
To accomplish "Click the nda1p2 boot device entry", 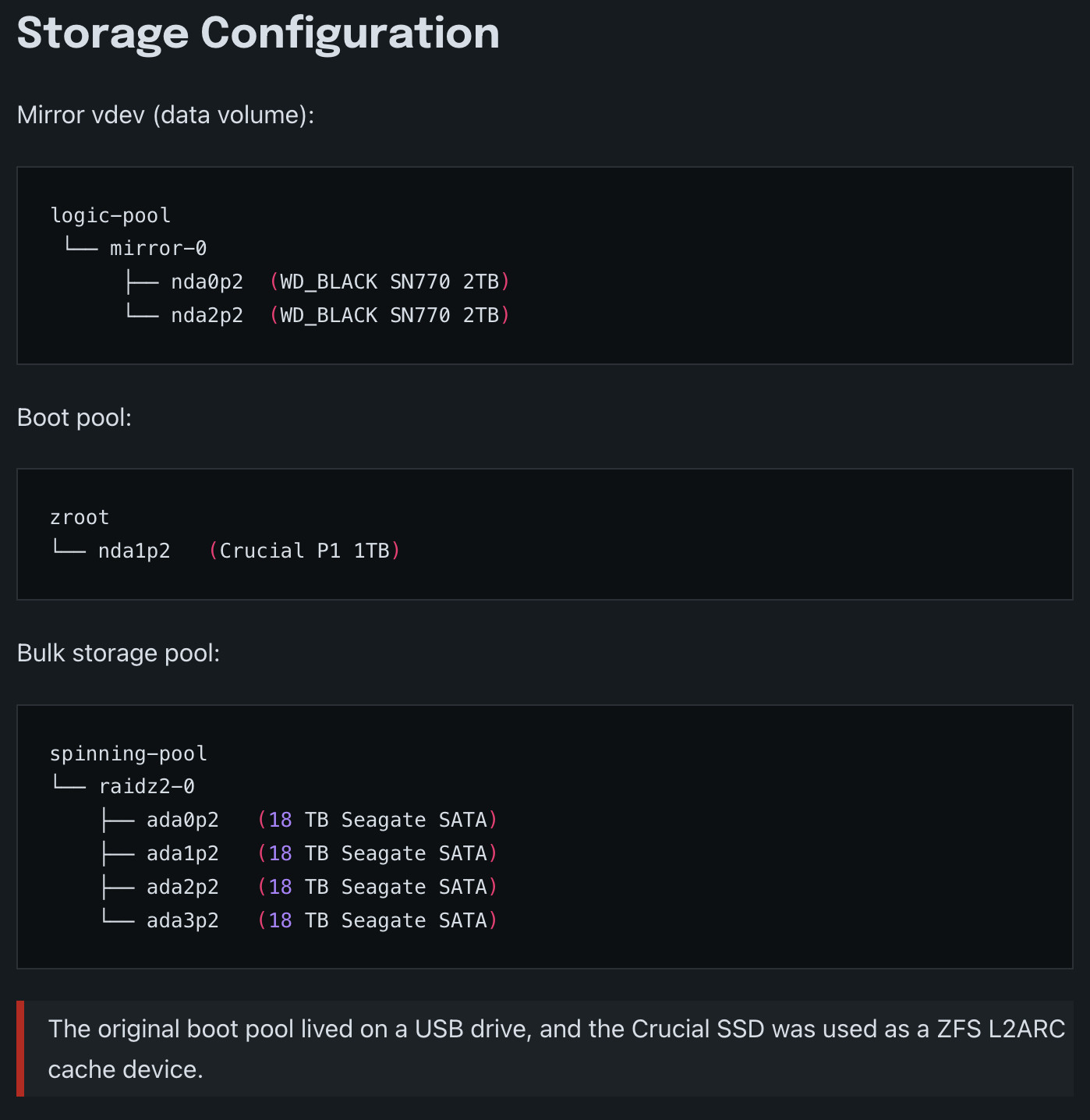I will [x=134, y=551].
